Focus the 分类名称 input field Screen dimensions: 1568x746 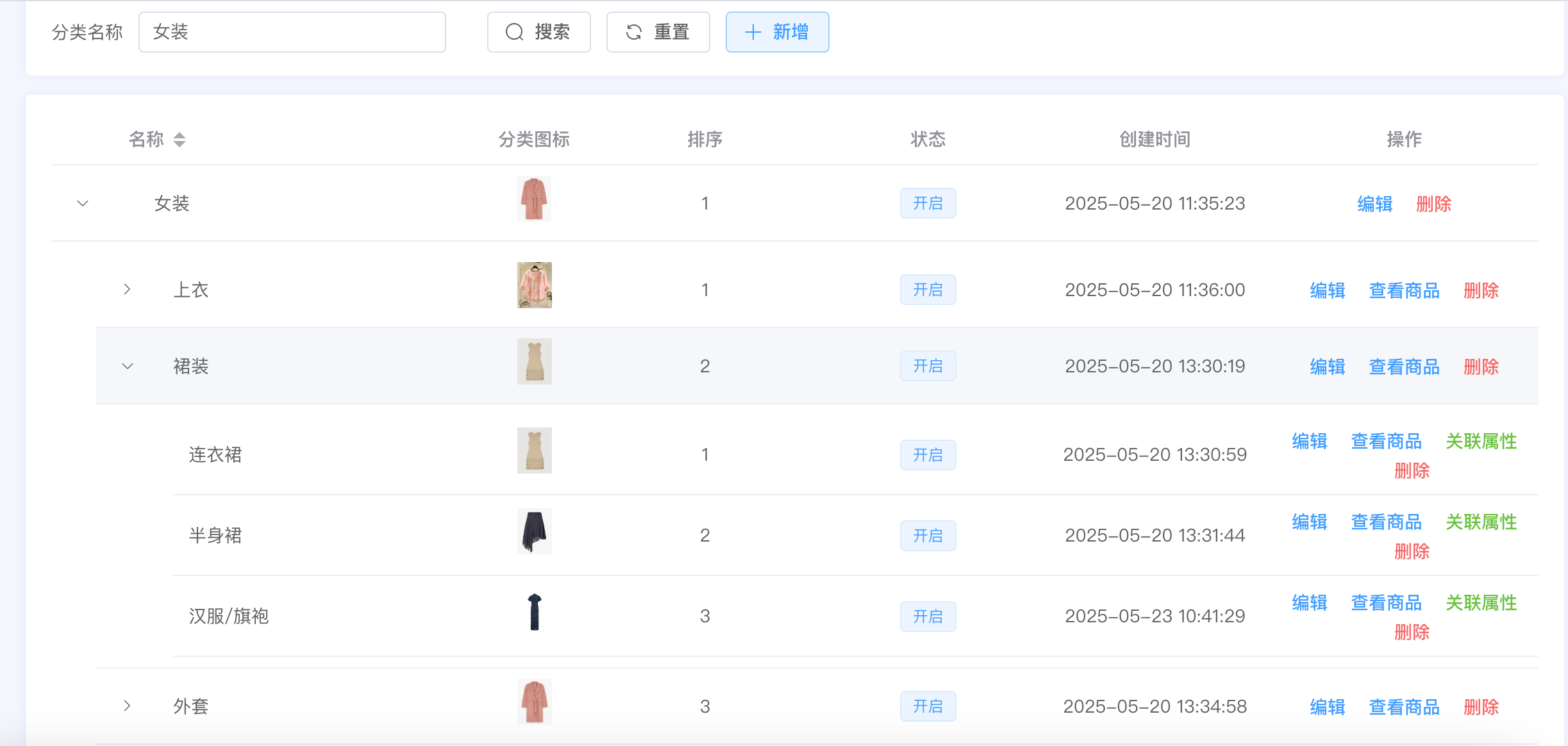click(x=292, y=32)
